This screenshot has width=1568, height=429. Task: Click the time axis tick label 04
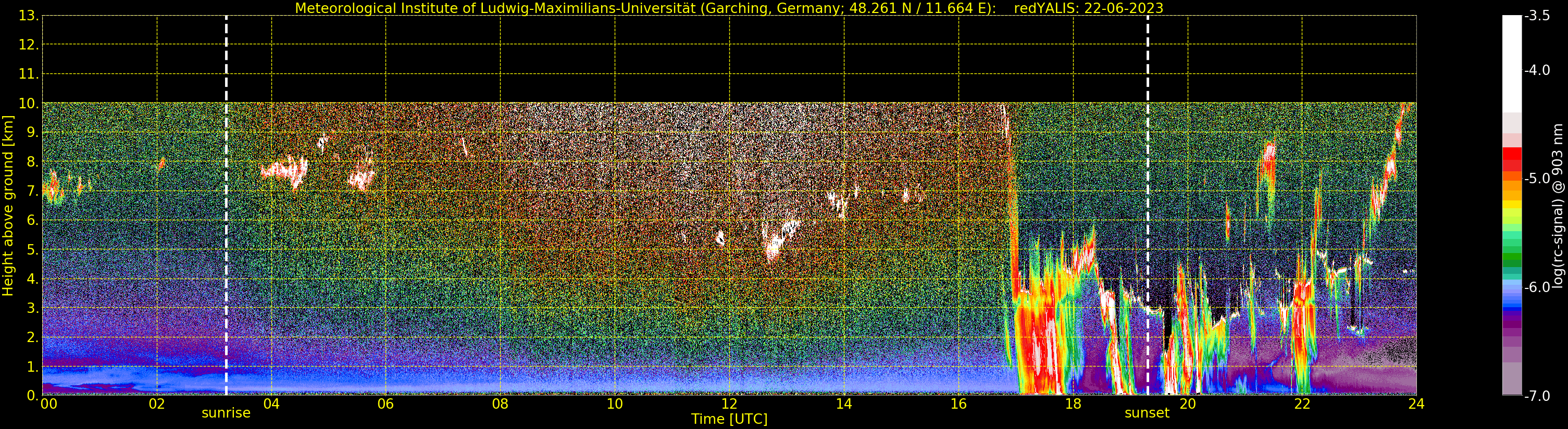click(x=271, y=404)
